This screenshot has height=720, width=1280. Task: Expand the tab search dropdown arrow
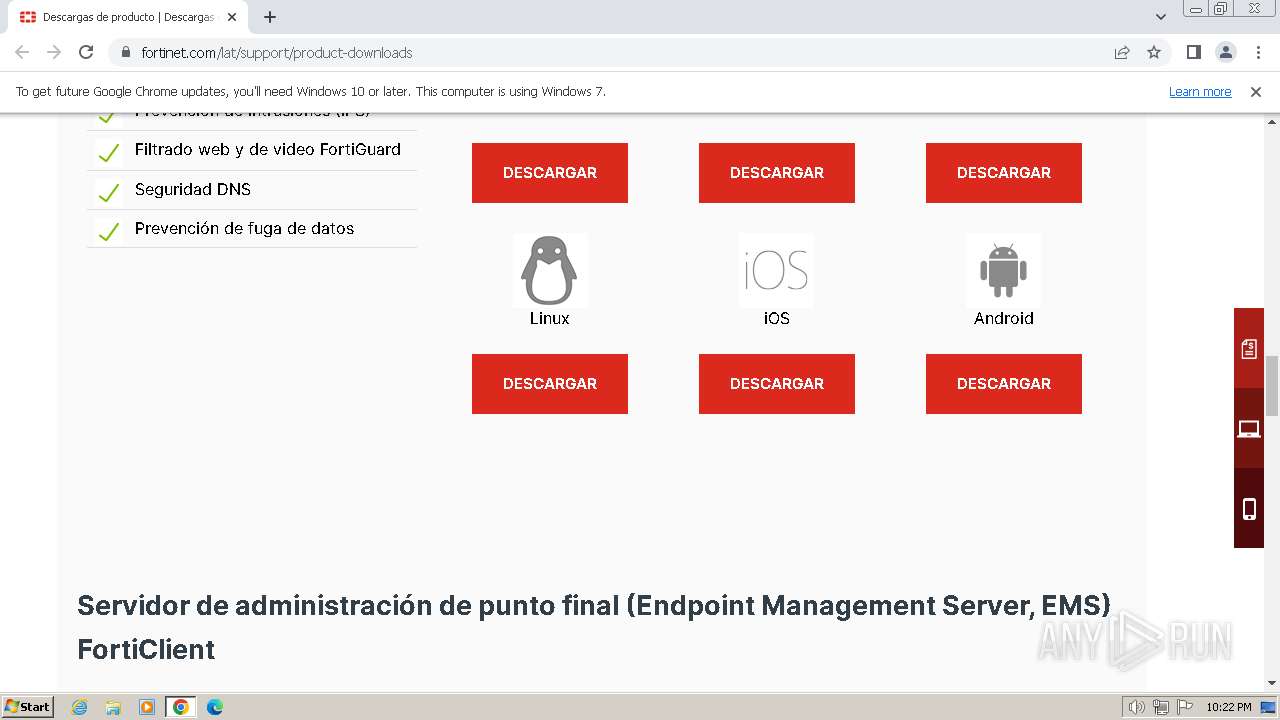click(x=1161, y=17)
